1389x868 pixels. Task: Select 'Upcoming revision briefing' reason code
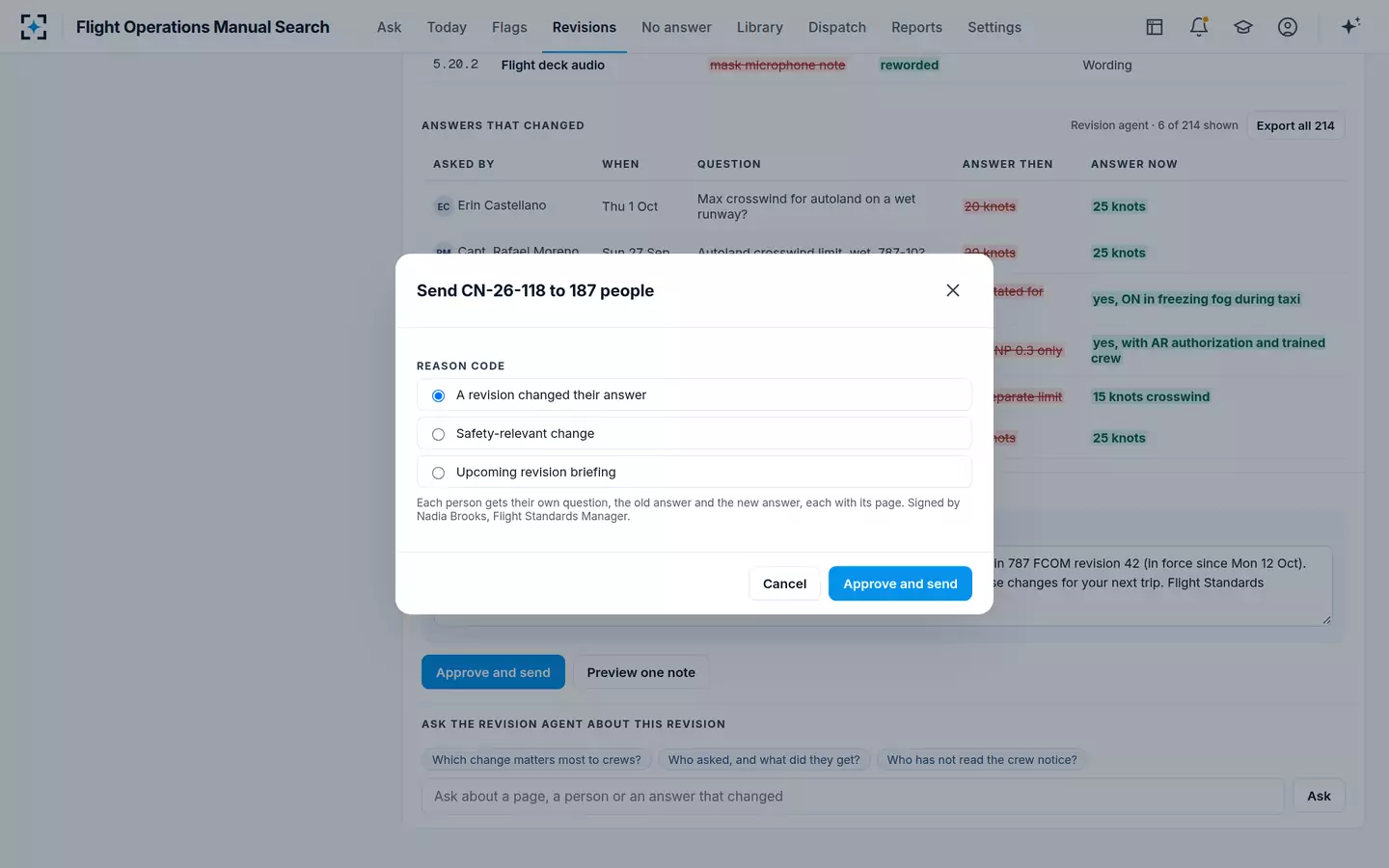pyautogui.click(x=694, y=472)
